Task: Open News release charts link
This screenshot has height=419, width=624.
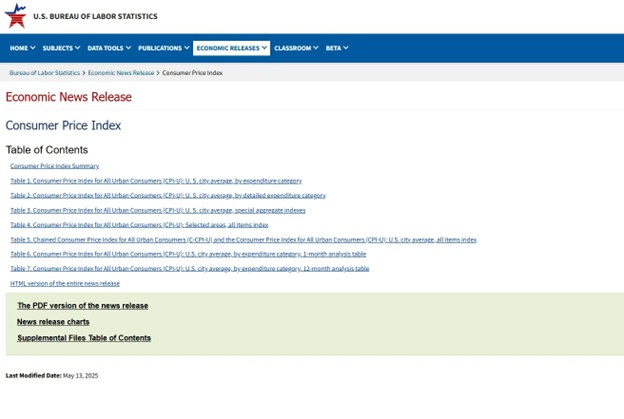Action: point(53,322)
